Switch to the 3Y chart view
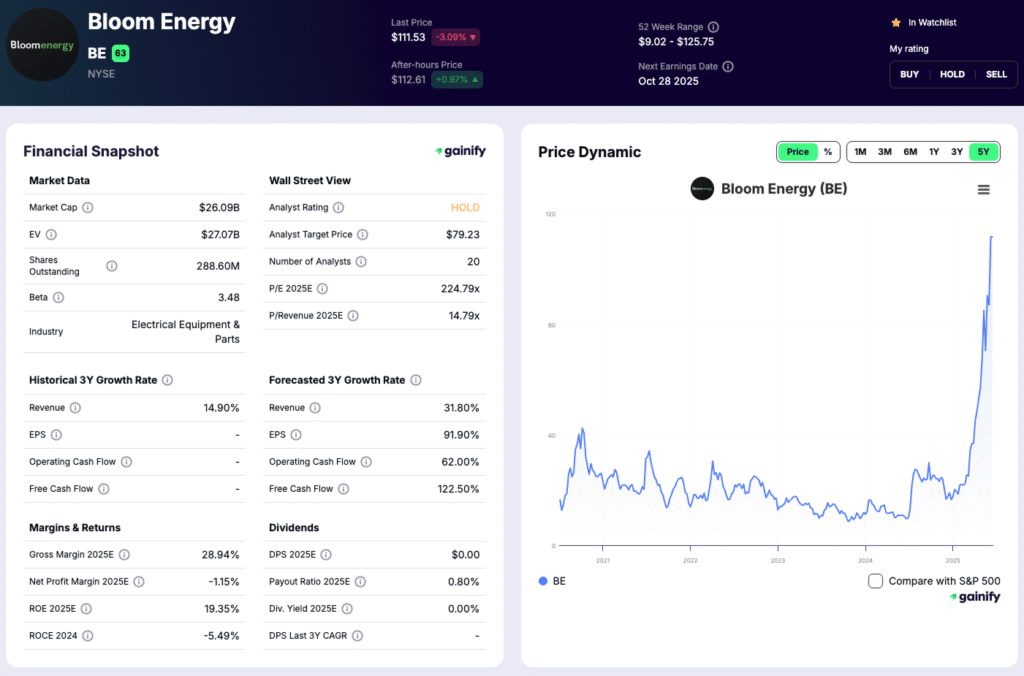Viewport: 1024px width, 676px height. click(958, 152)
